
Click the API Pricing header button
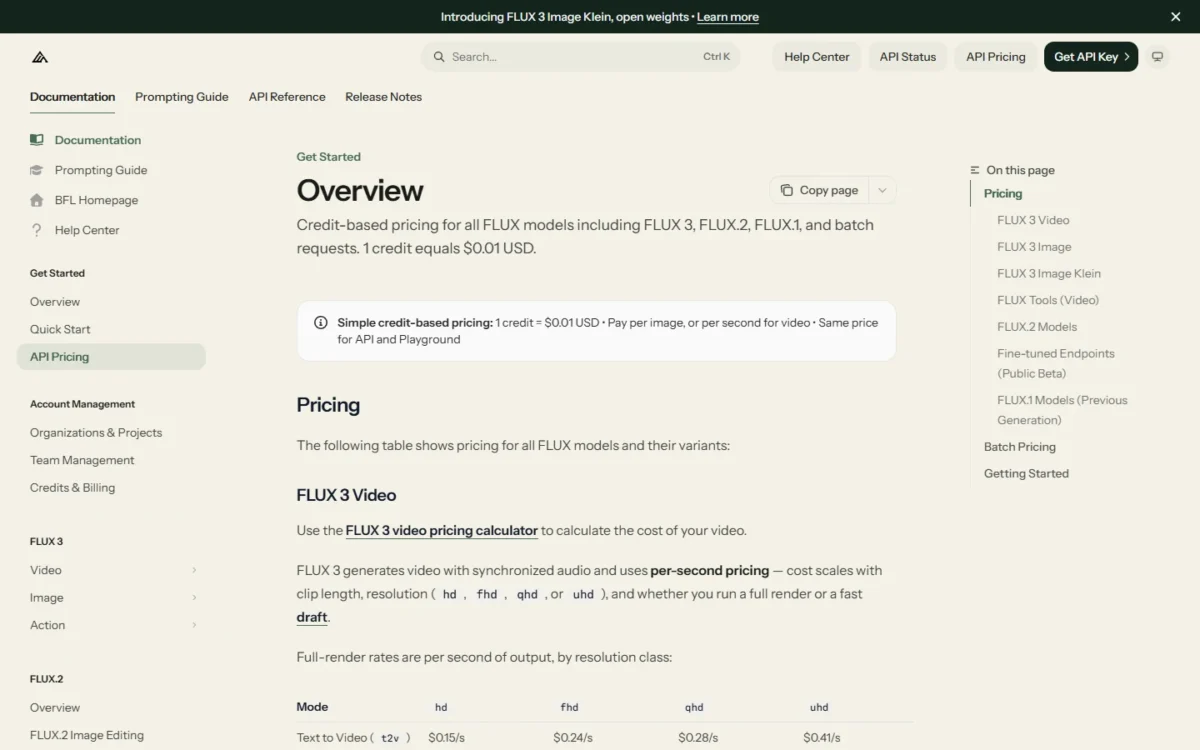(996, 57)
